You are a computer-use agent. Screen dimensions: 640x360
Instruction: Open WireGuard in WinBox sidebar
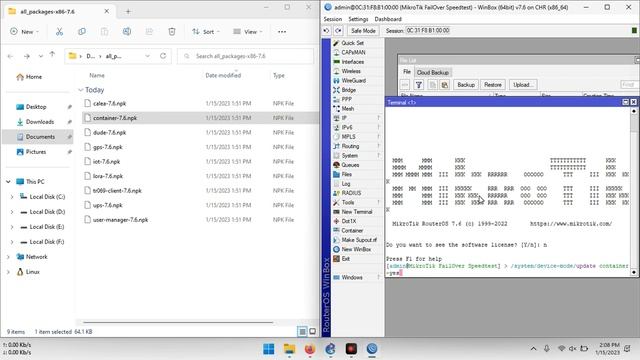(x=353, y=80)
